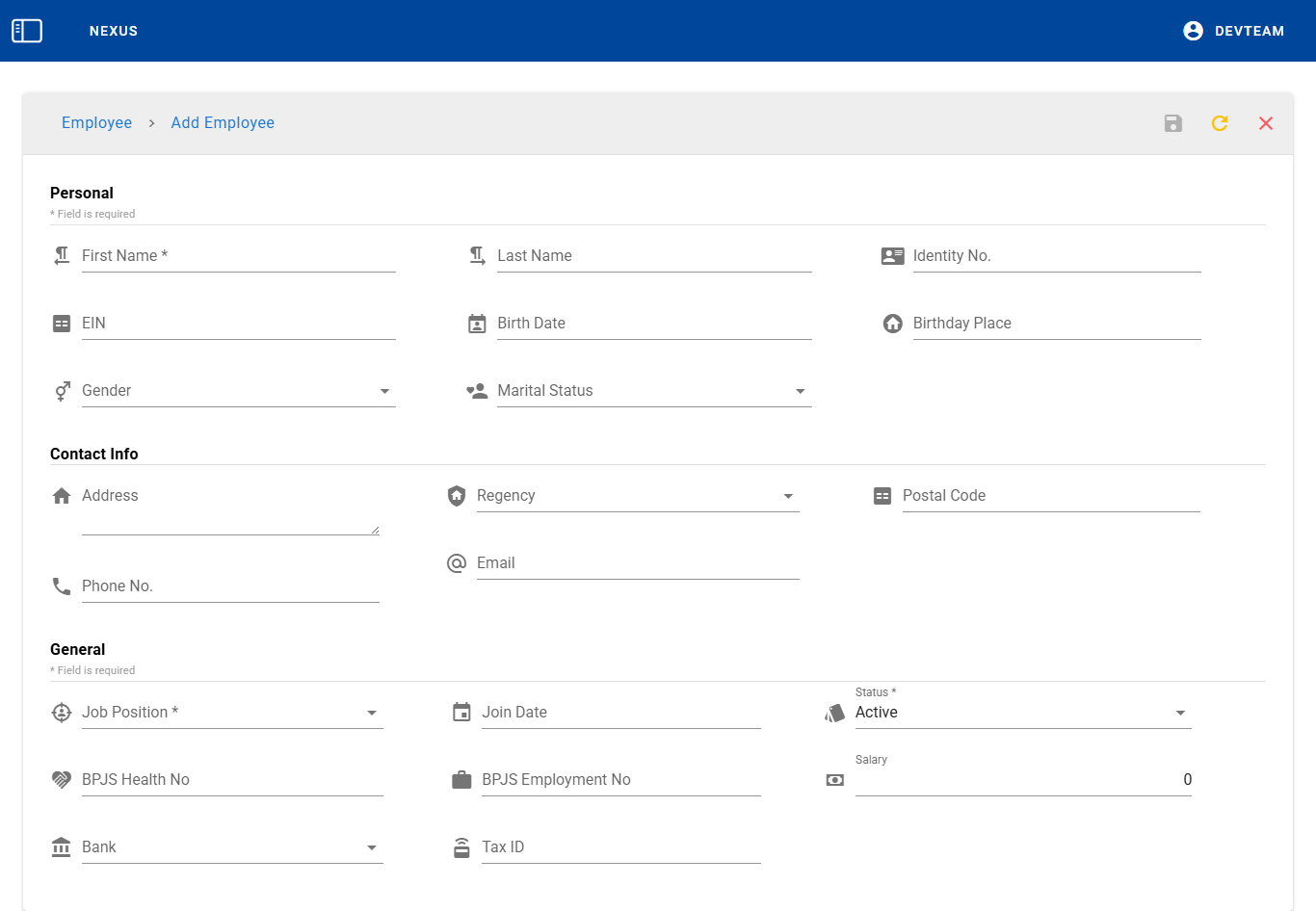Click the First Name input field
Screen dimensions: 1316x911
(x=238, y=256)
